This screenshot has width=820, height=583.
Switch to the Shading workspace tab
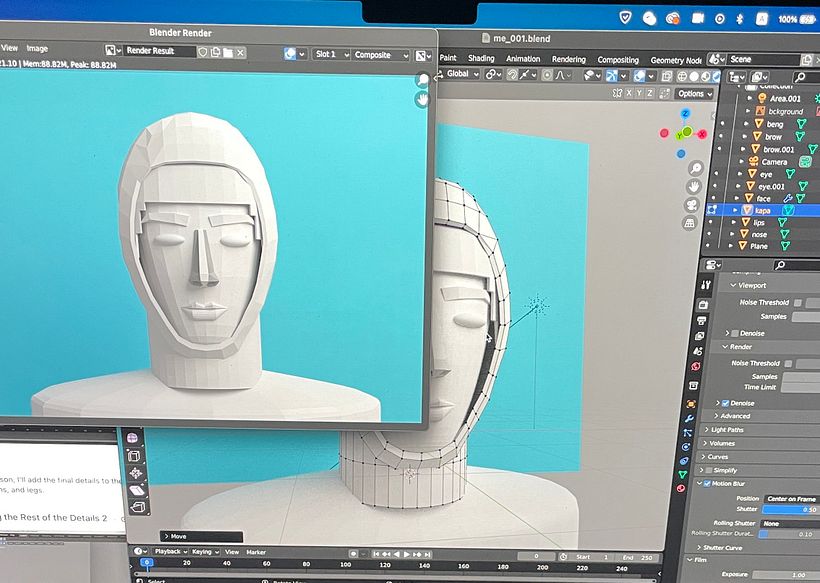(x=481, y=59)
